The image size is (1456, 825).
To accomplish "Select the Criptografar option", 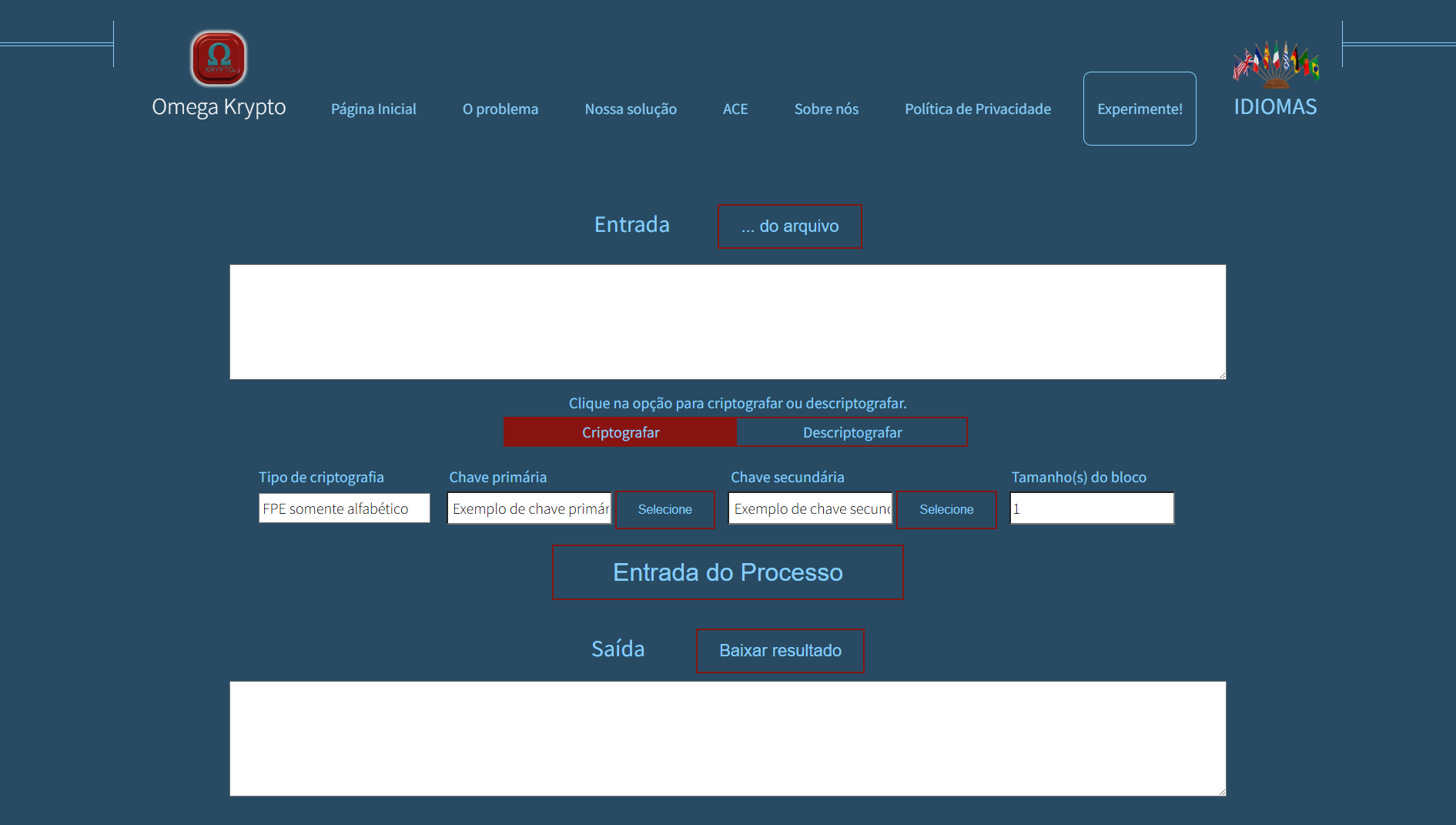I will click(x=620, y=432).
